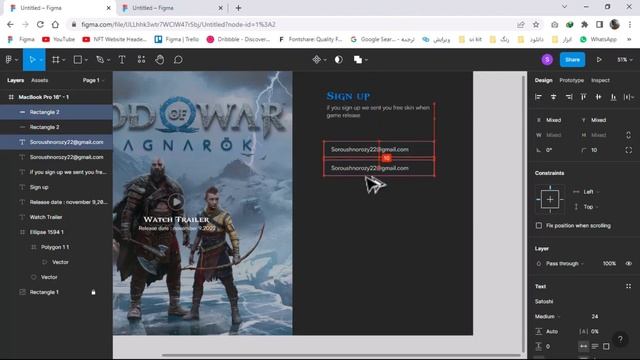Unlock the Rectangle 1 layer
640x360 pixels.
[x=93, y=292]
